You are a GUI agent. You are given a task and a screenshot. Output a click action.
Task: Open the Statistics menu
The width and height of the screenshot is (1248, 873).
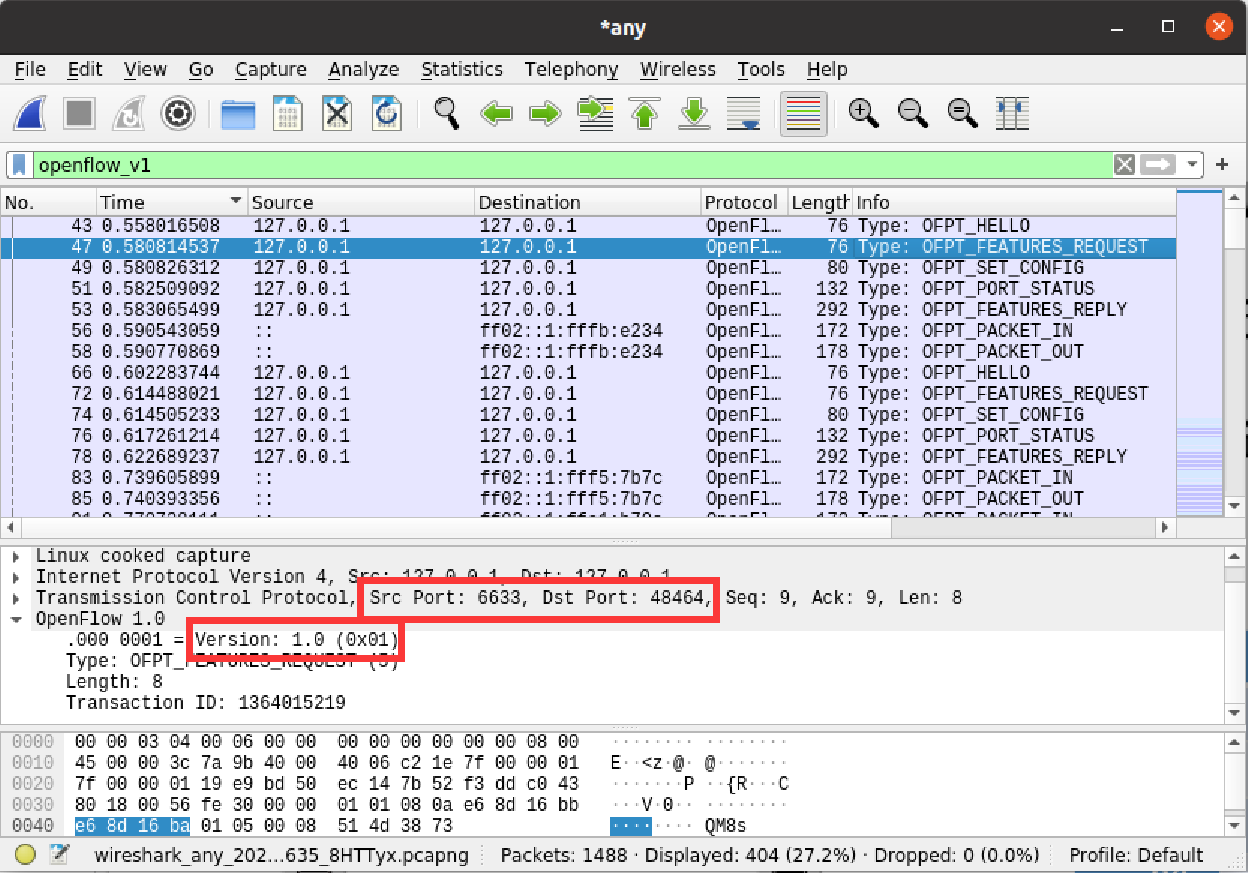[x=461, y=69]
